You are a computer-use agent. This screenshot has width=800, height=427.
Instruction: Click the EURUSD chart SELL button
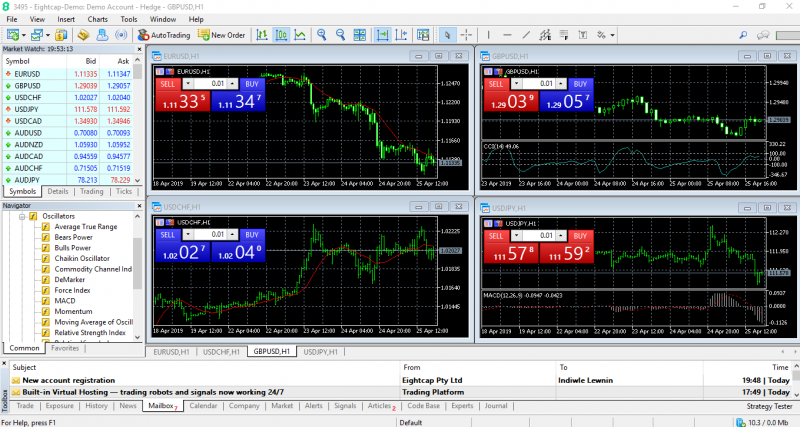[167, 84]
